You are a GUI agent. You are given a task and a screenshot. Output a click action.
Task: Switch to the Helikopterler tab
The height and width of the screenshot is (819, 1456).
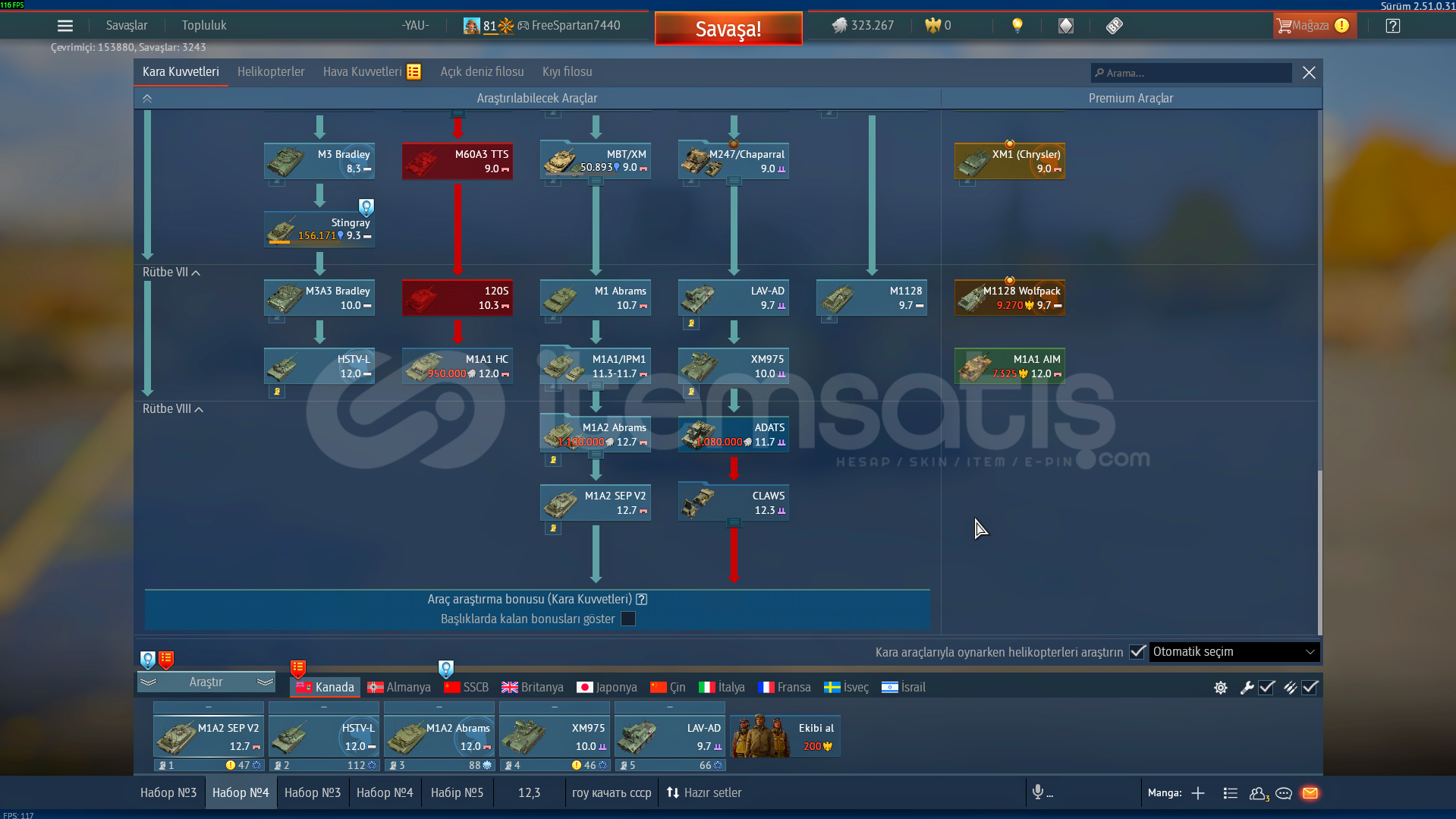point(271,72)
